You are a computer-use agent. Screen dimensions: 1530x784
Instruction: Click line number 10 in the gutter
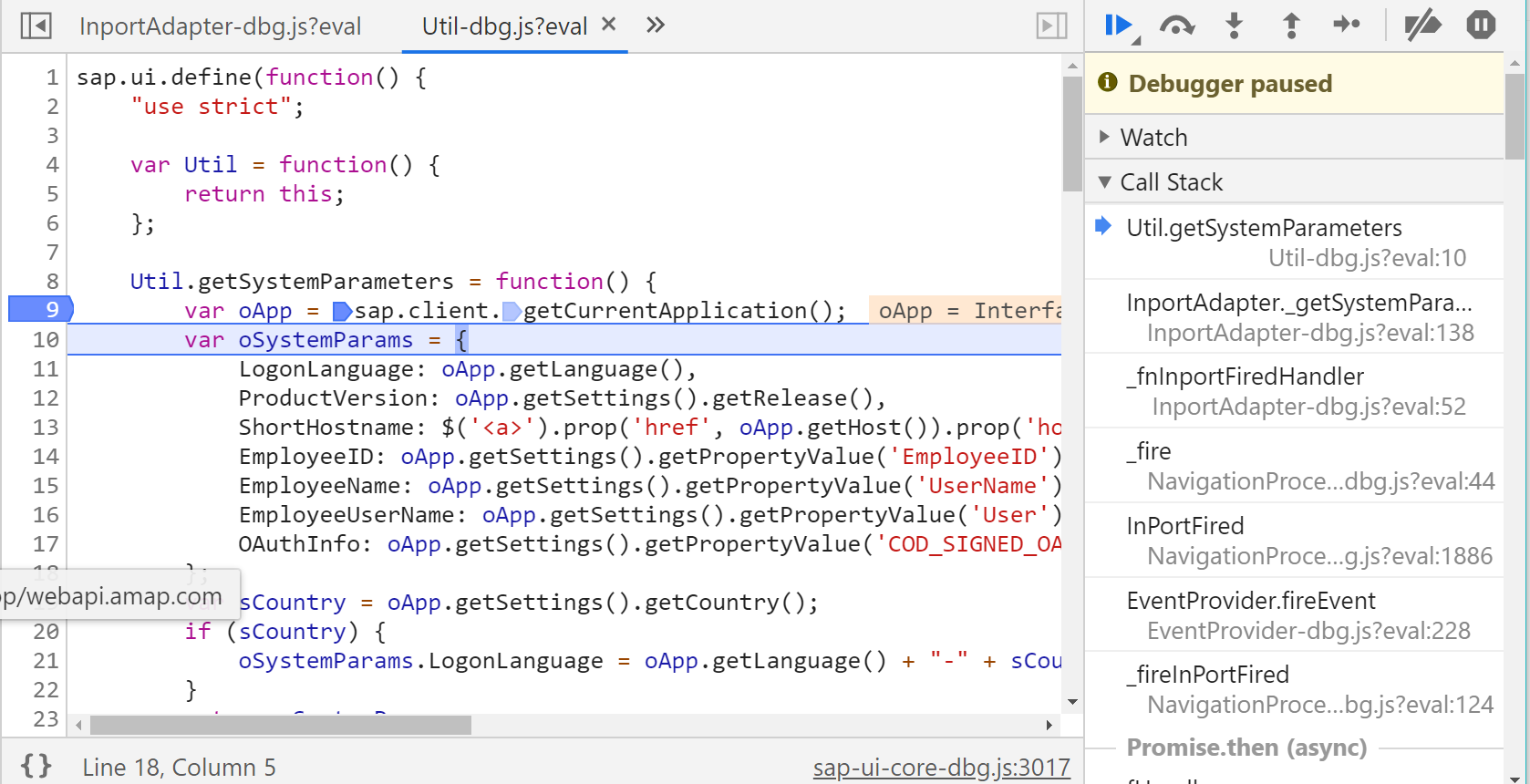(46, 340)
